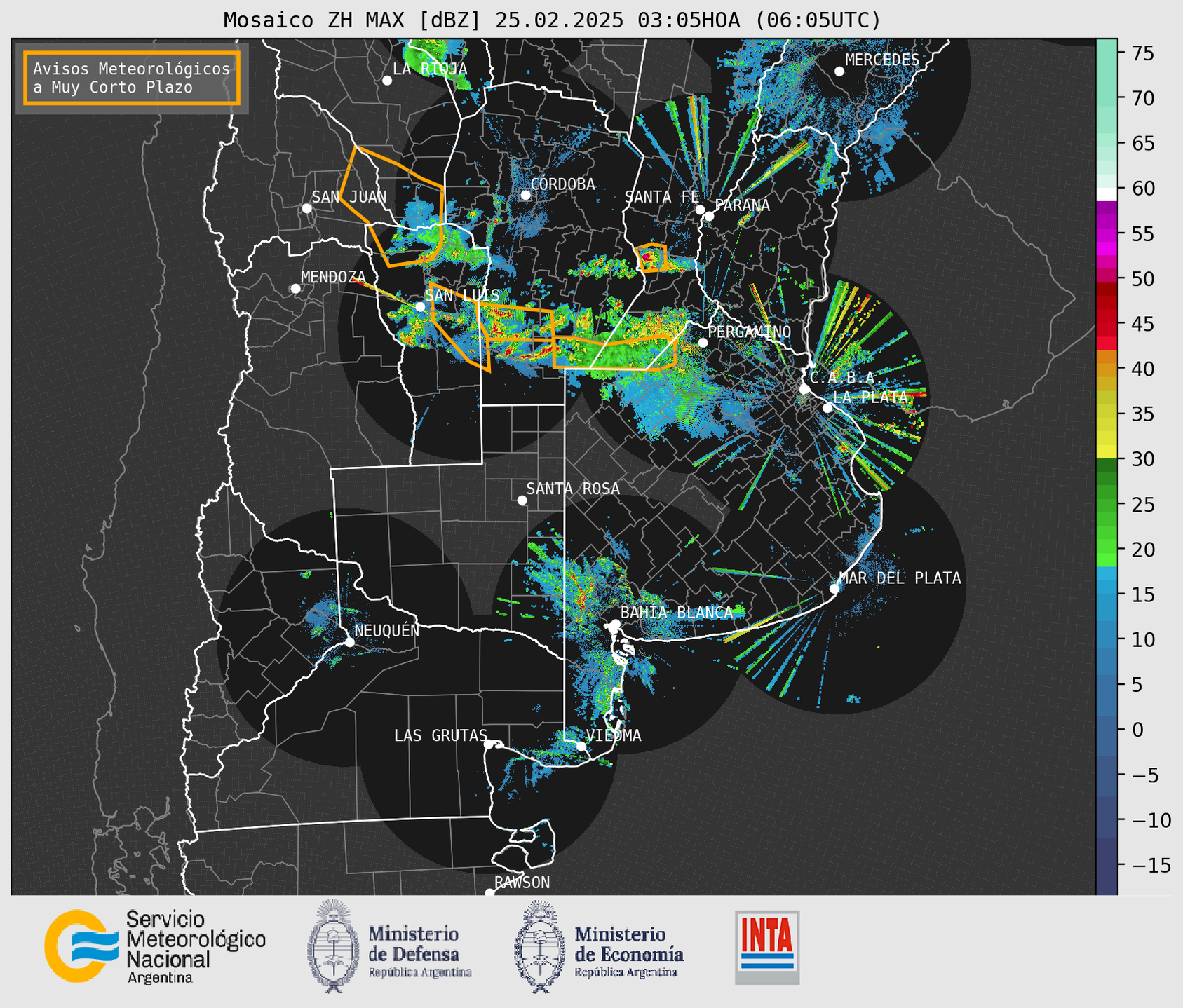Click the Ministerio de Defensa emblem
The width and height of the screenshot is (1183, 1008).
point(333,946)
